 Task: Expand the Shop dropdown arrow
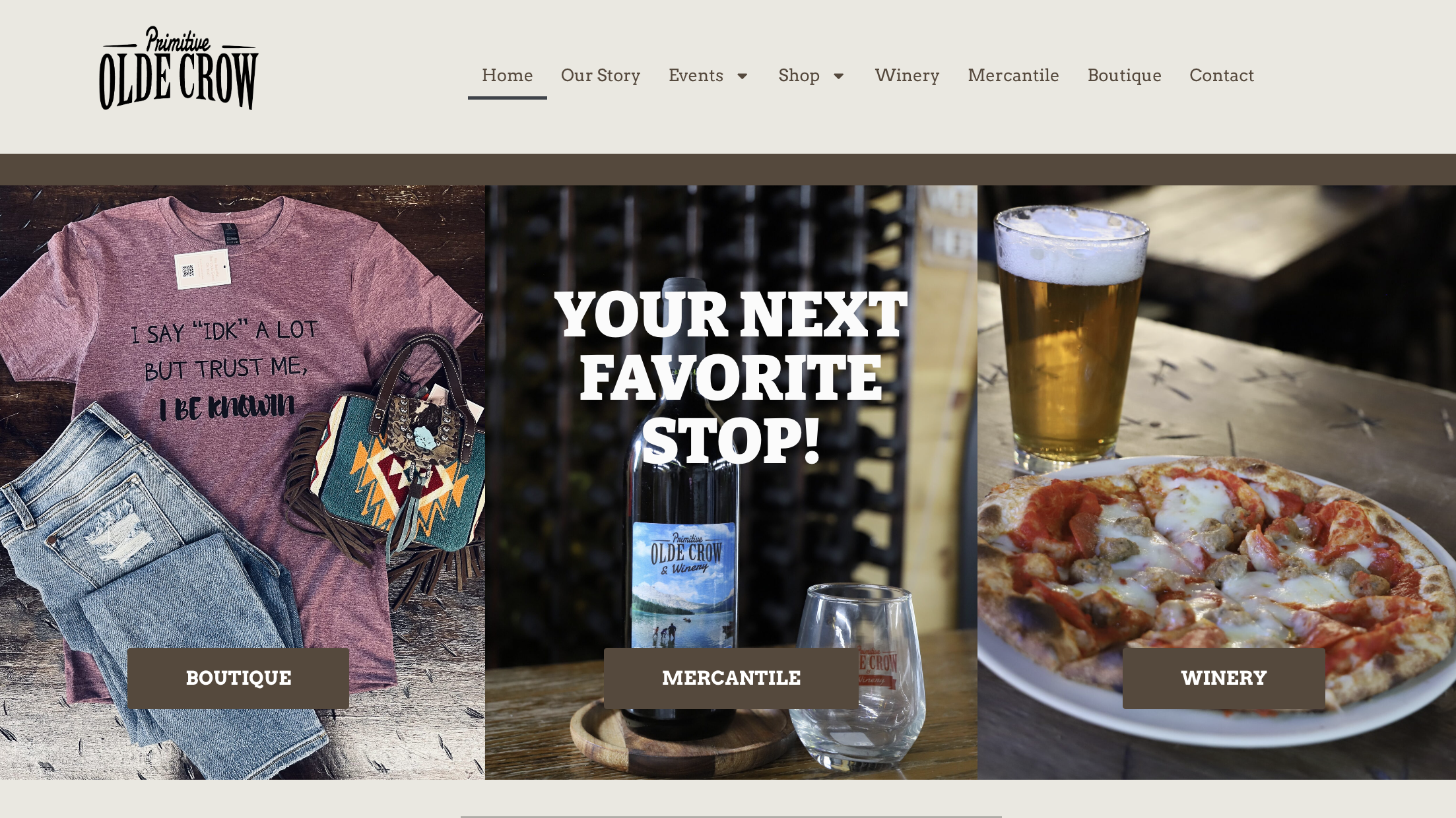[839, 77]
